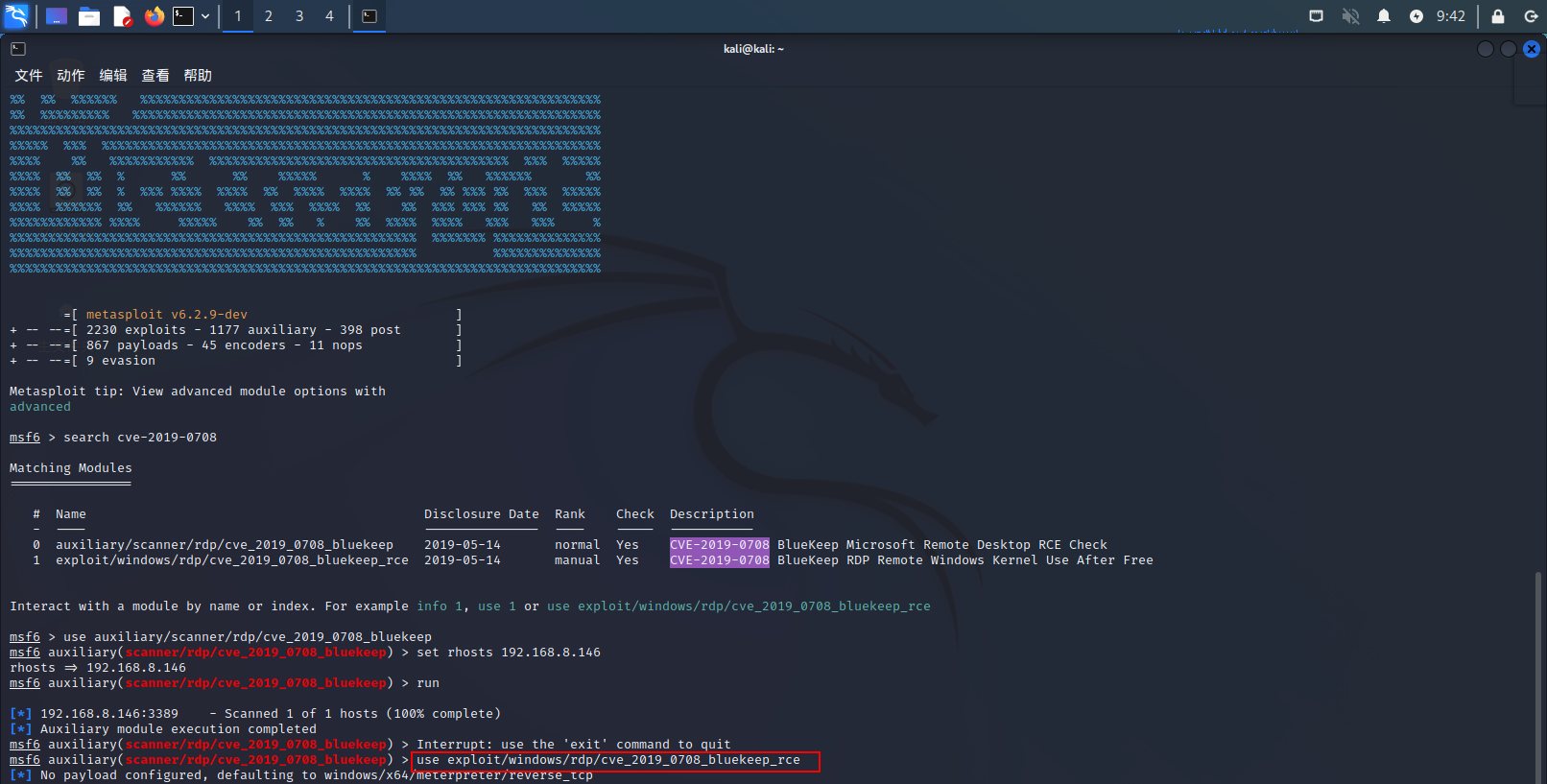
Task: Click rank value 'normal'
Action: point(578,545)
